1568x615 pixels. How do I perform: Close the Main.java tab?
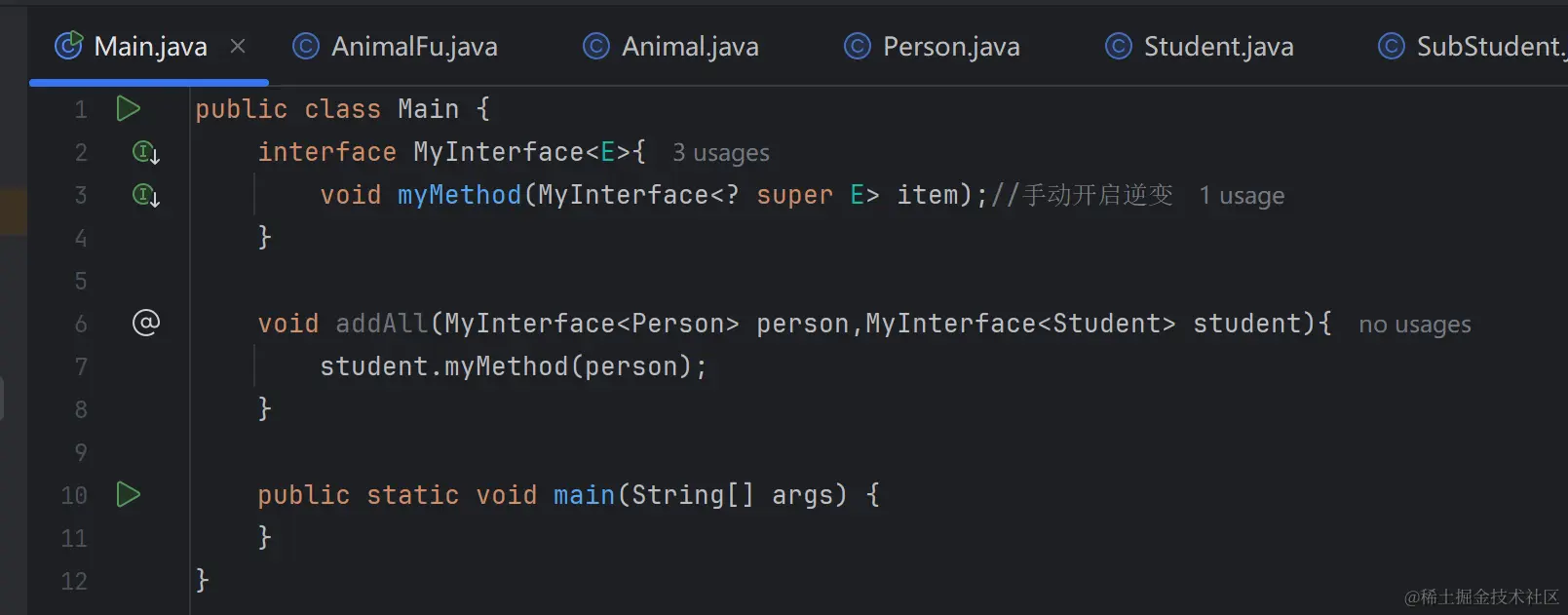click(x=238, y=46)
